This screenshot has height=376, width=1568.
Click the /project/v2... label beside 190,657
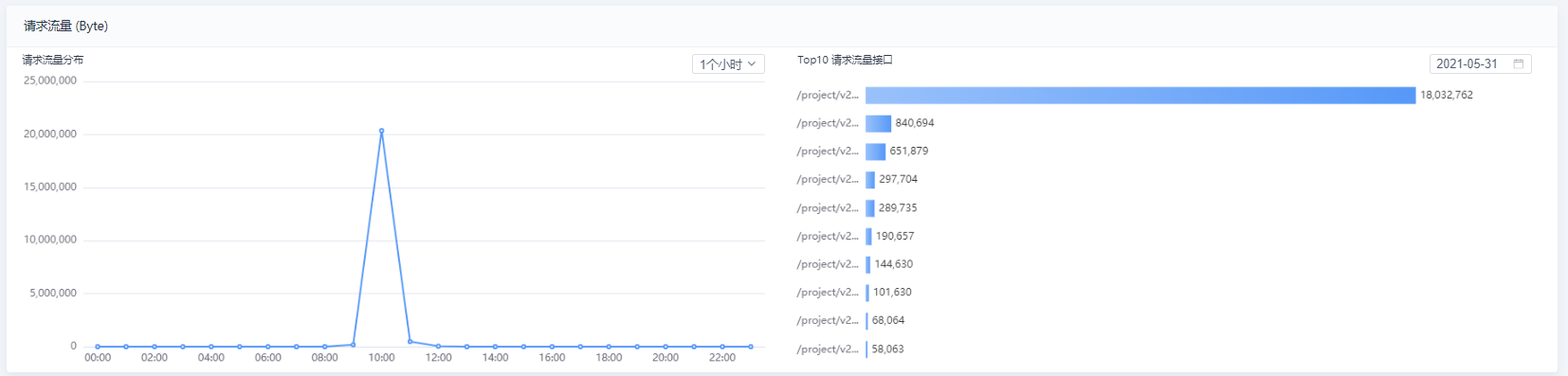(x=828, y=236)
